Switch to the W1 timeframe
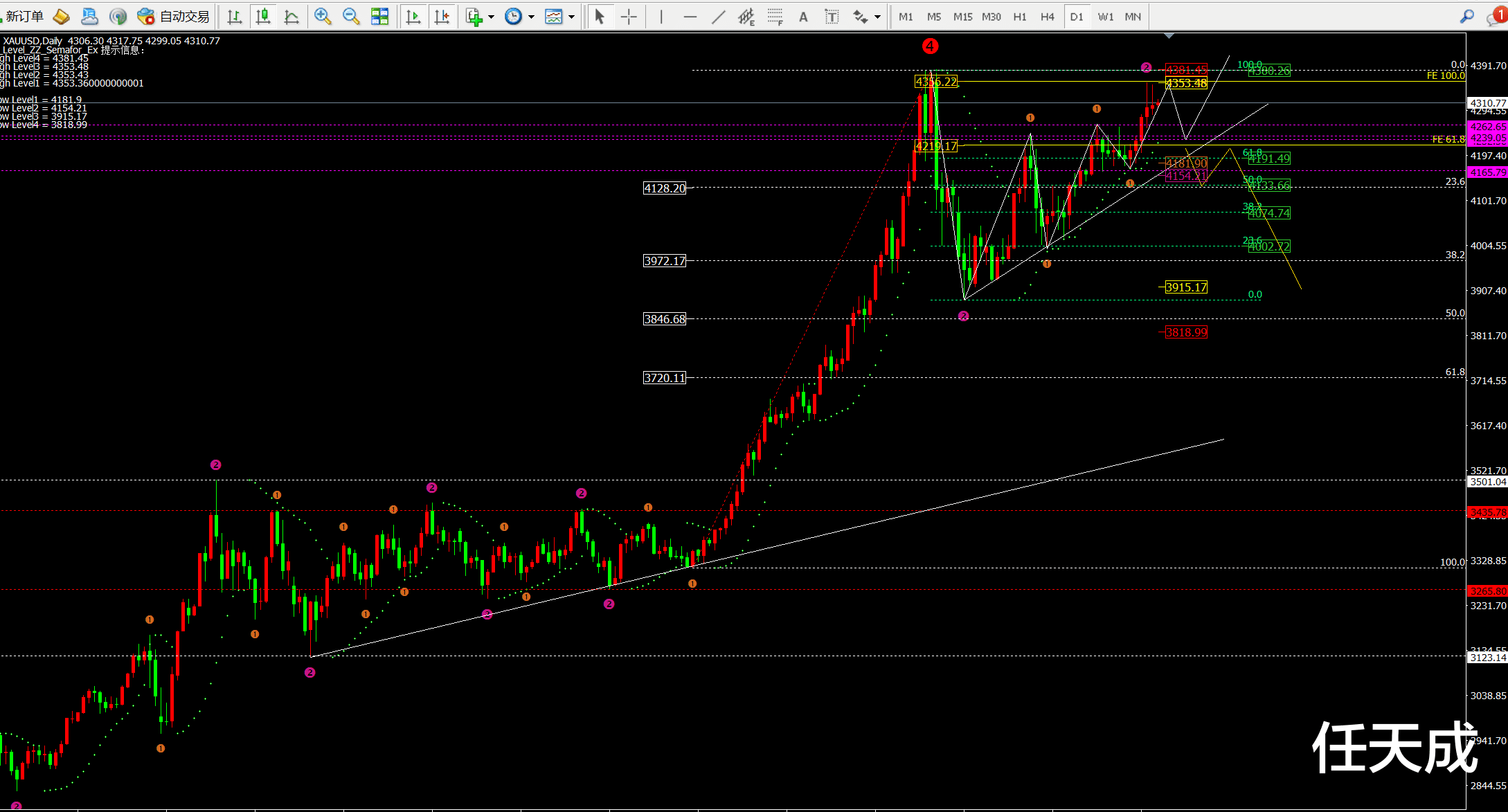 coord(1105,17)
